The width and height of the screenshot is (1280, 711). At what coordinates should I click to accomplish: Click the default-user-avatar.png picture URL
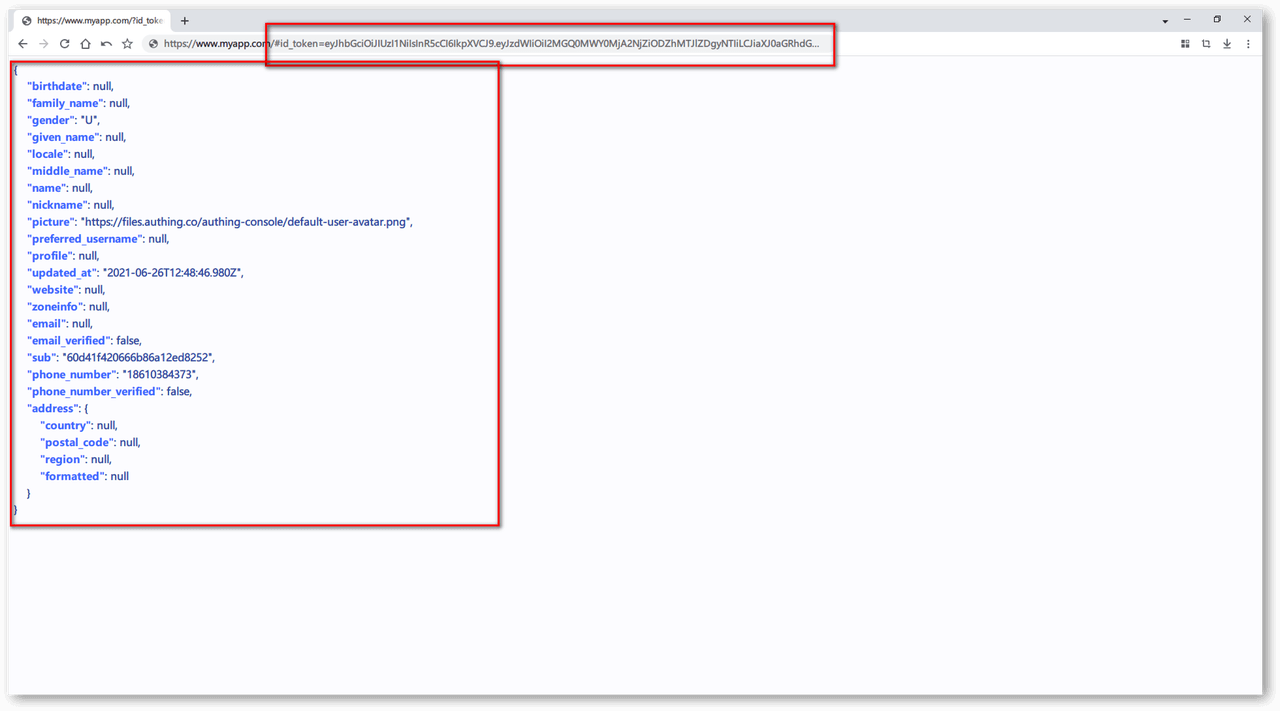(246, 222)
